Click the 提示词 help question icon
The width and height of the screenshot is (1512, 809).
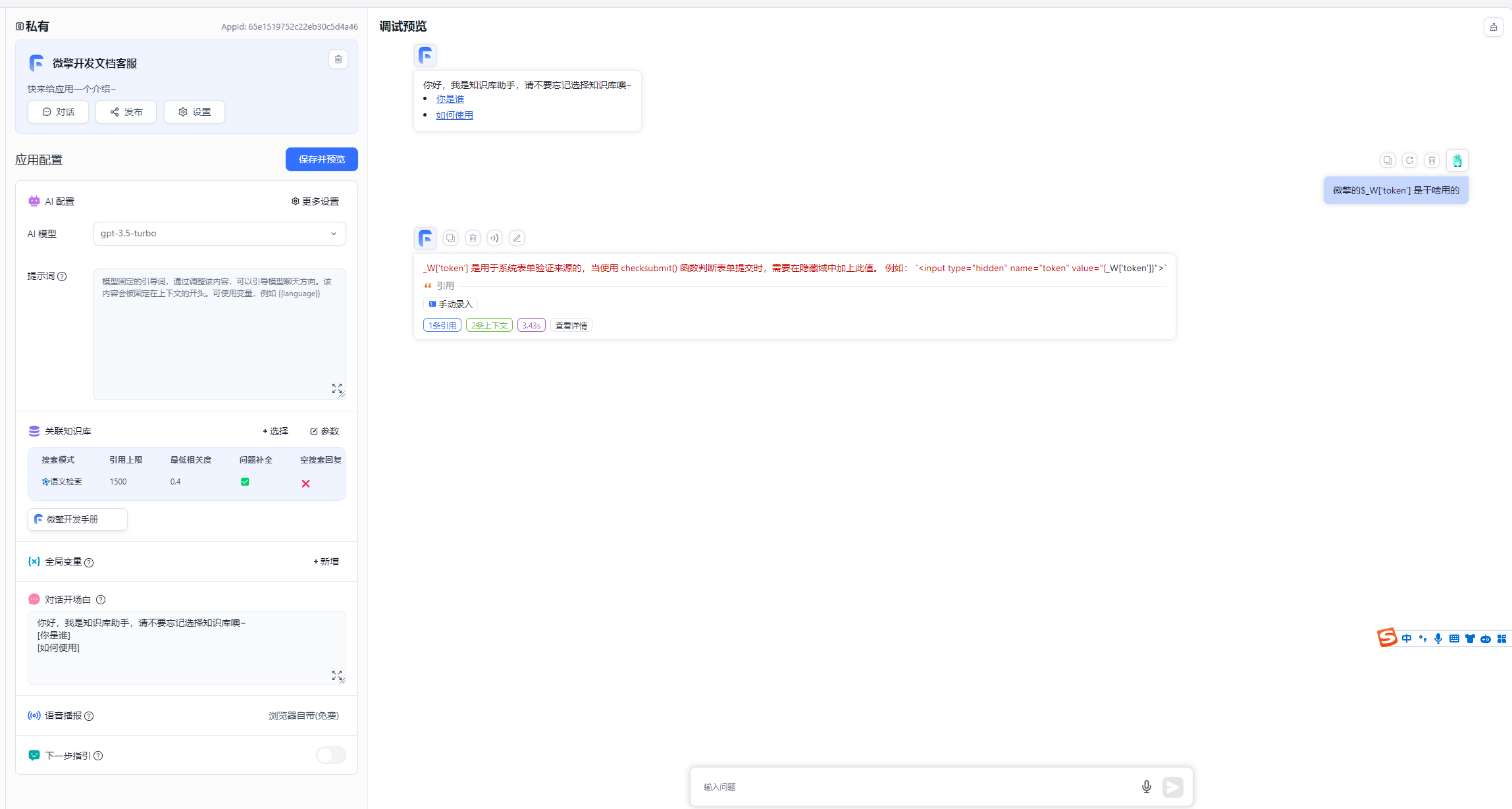(x=62, y=276)
